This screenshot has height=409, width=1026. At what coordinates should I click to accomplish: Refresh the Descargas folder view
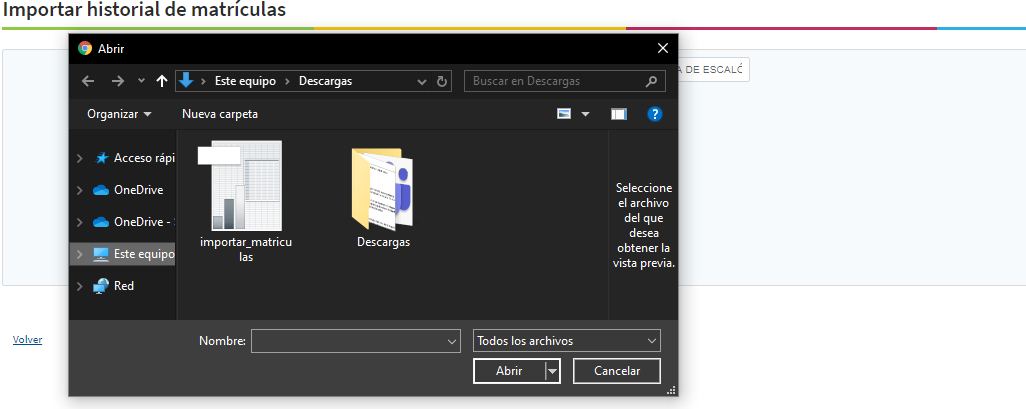443,81
